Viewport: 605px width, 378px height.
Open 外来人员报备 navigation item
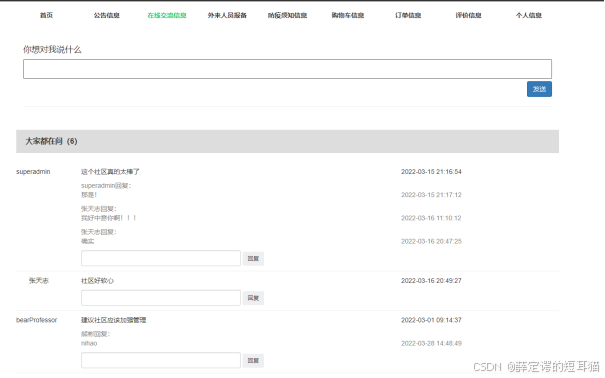[x=227, y=15]
